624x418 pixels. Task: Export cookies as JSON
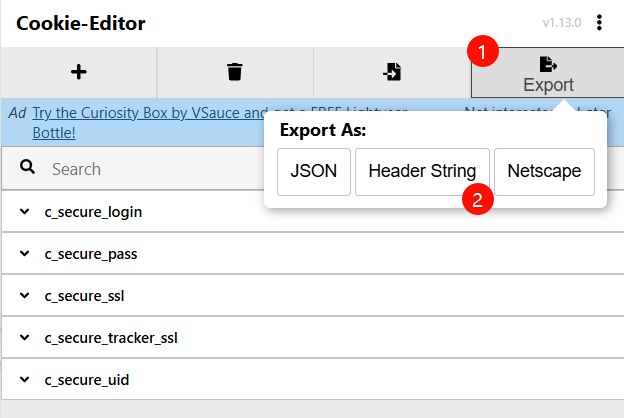pos(314,171)
